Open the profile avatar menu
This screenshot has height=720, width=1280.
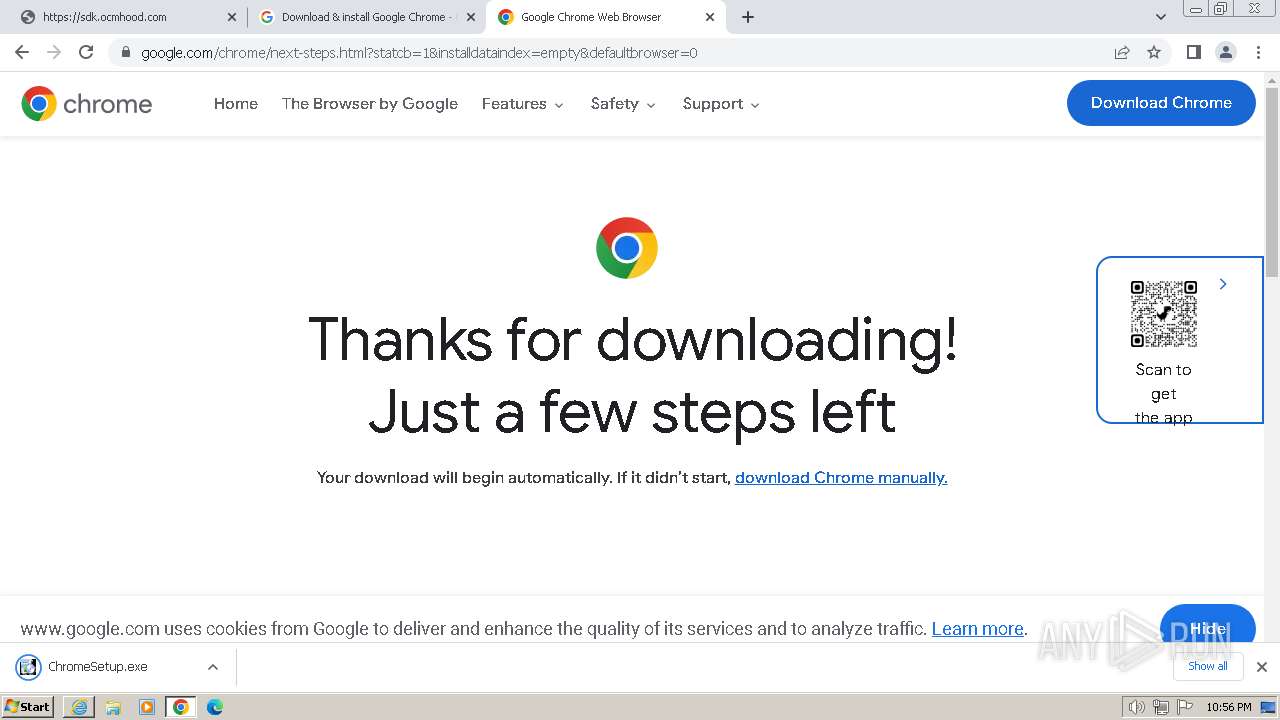pos(1225,52)
